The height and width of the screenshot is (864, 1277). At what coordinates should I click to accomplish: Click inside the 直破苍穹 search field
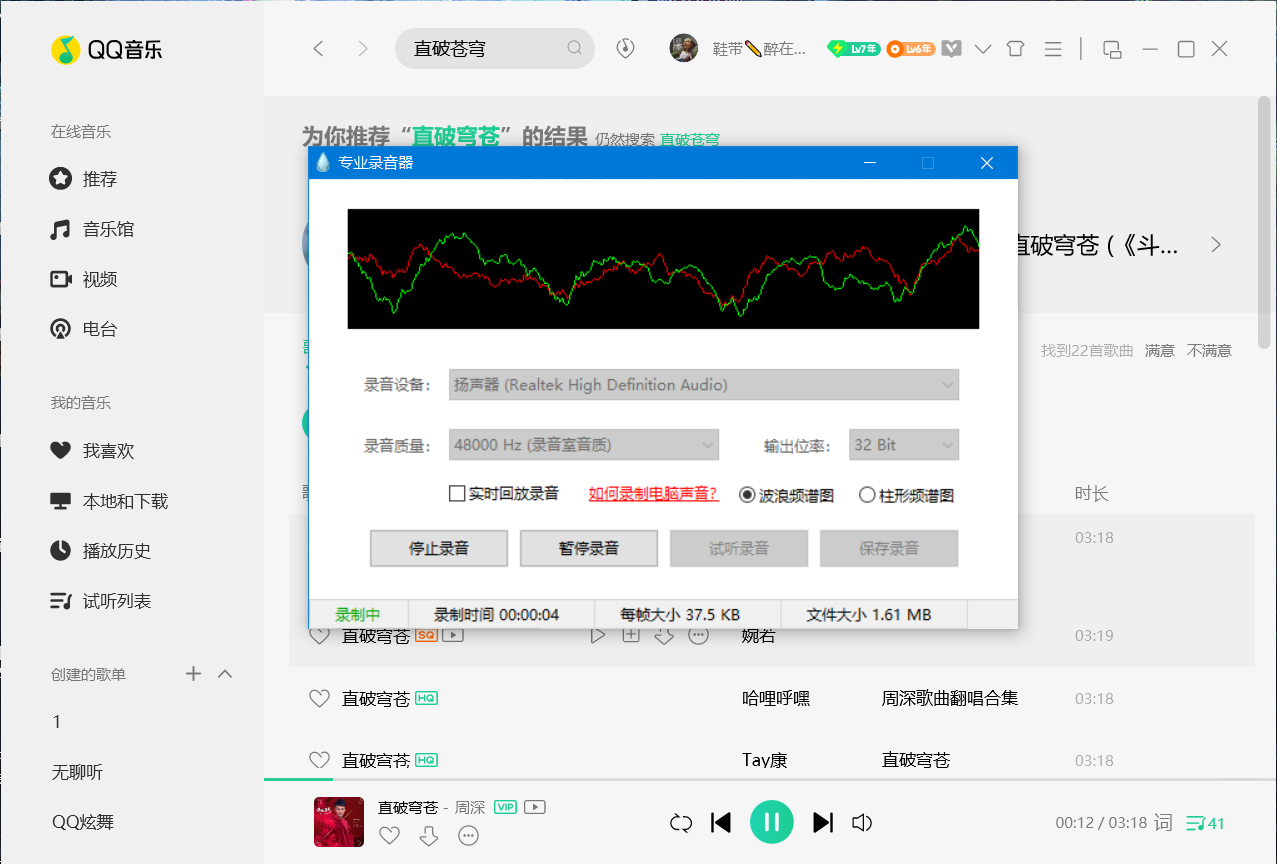pyautogui.click(x=495, y=48)
